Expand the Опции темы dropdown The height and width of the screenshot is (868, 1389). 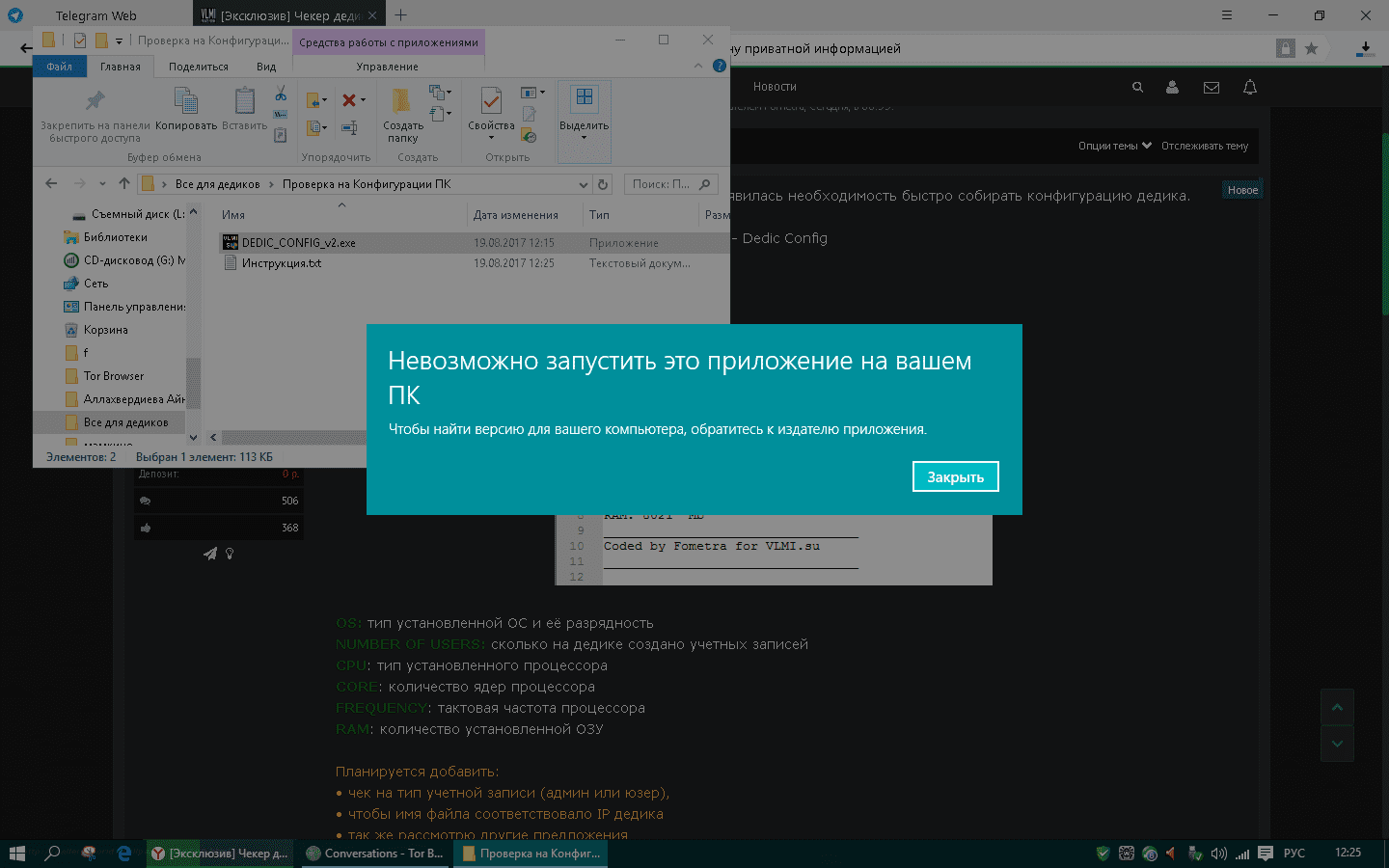click(x=1114, y=146)
